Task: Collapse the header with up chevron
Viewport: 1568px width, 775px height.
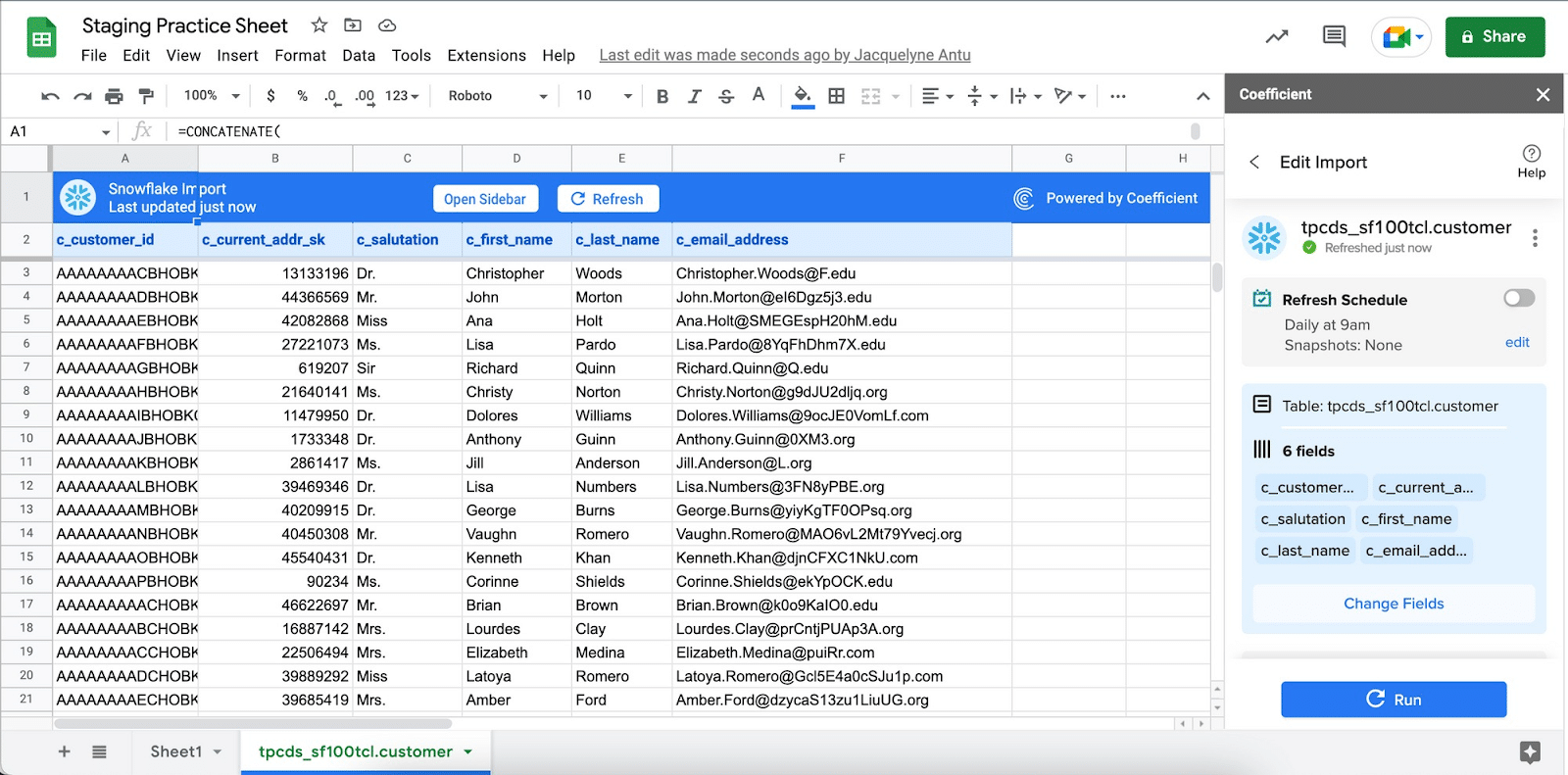Action: click(x=1203, y=96)
